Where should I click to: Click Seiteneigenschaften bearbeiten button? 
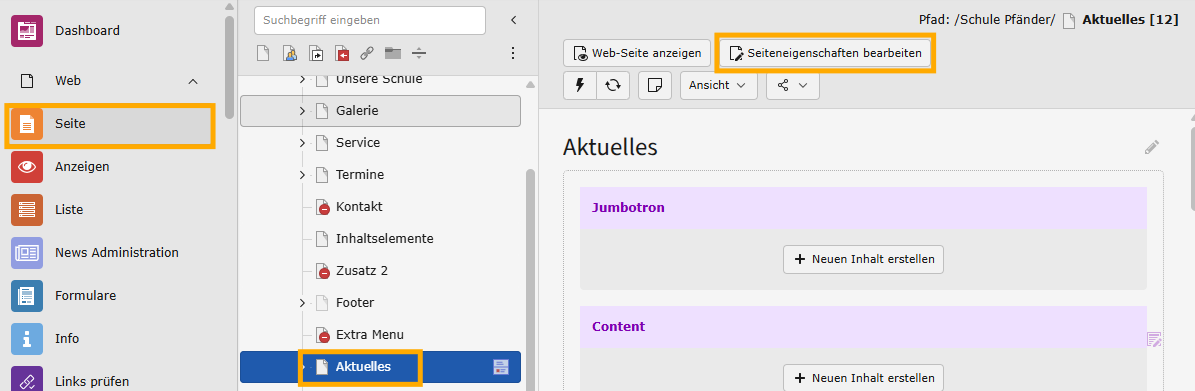pos(825,53)
